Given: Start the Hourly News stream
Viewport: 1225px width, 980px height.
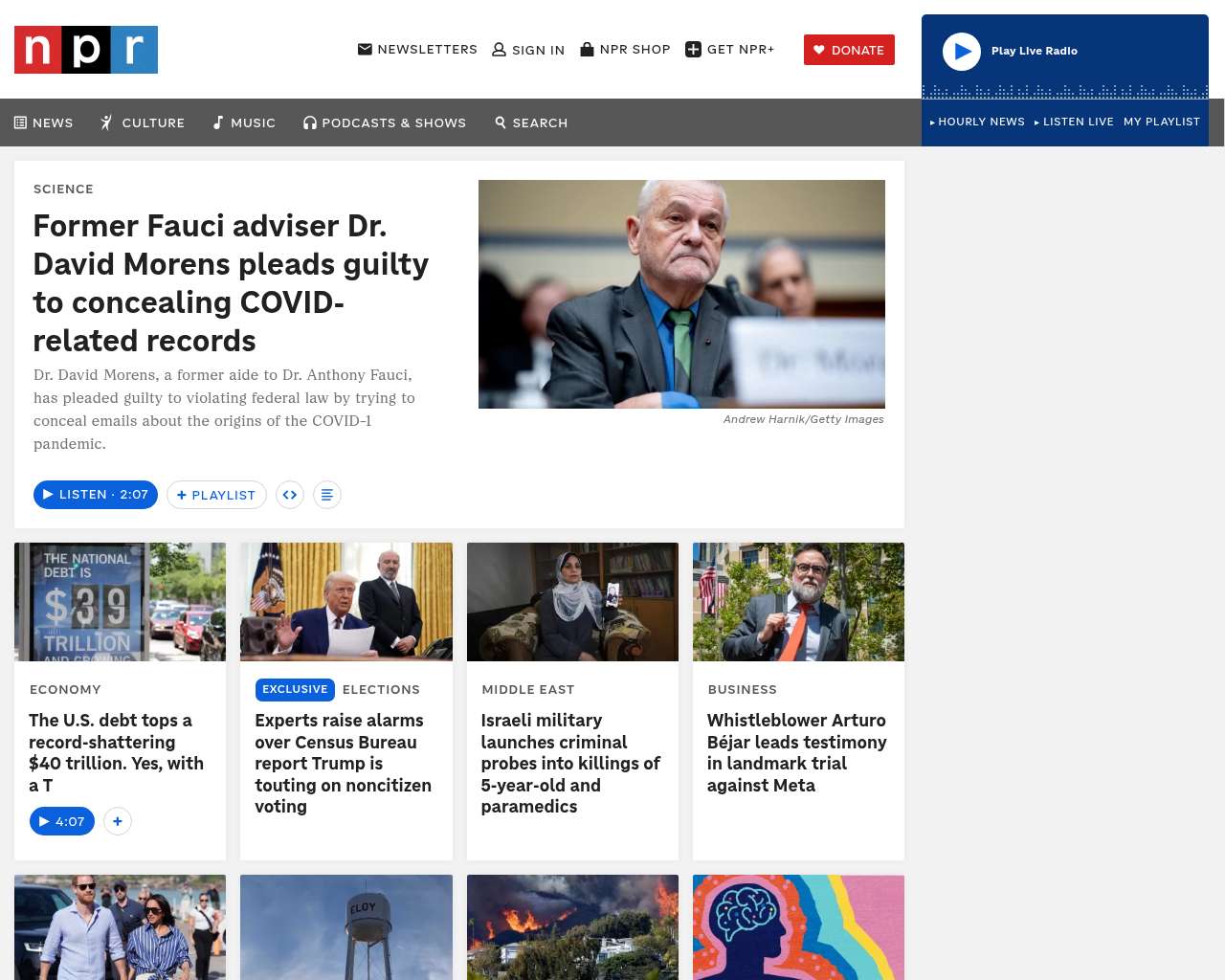Looking at the screenshot, I should pyautogui.click(x=977, y=122).
